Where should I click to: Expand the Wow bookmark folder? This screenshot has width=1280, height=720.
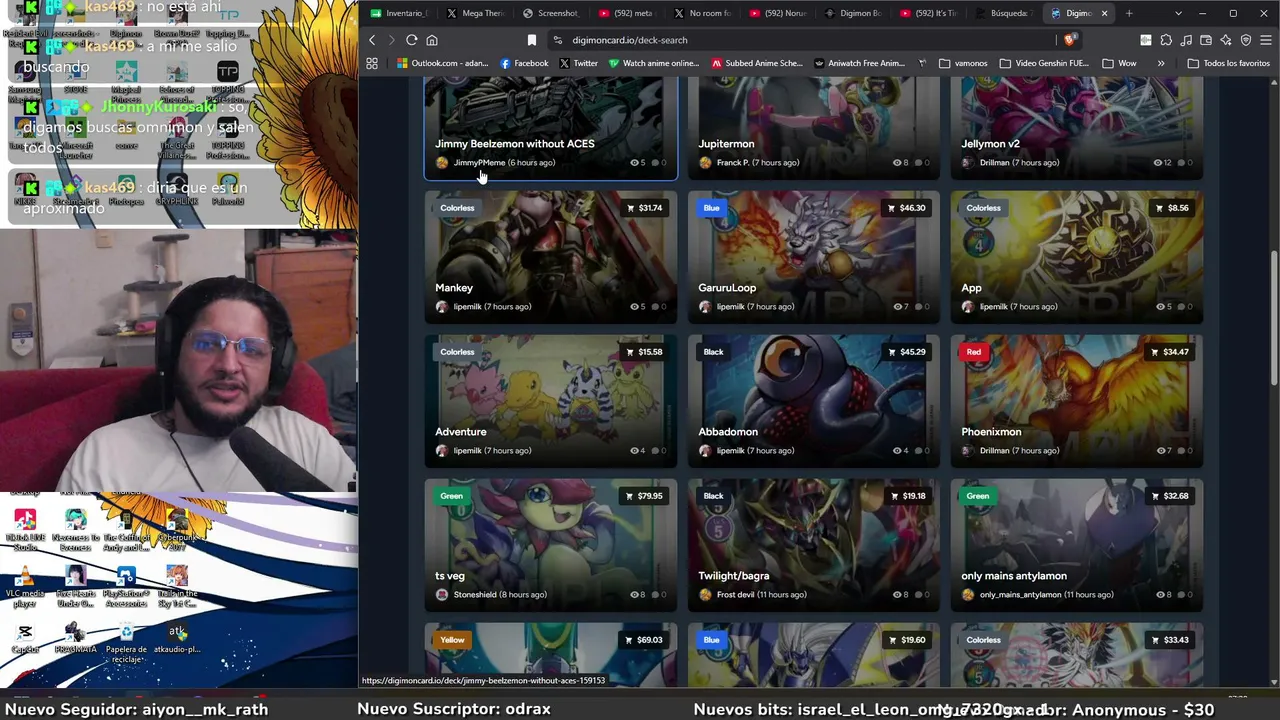coord(1119,63)
